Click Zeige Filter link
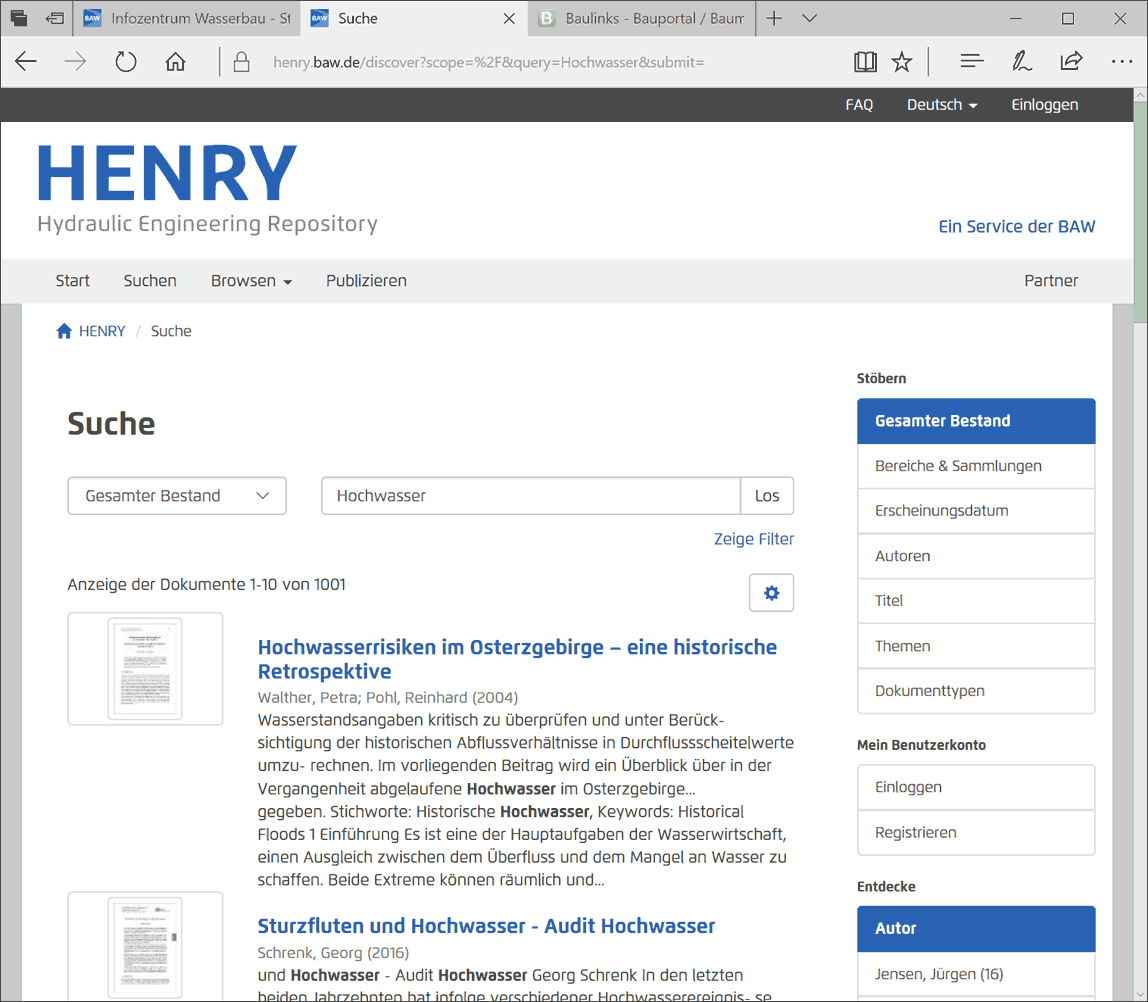Viewport: 1148px width, 1002px height. (x=754, y=539)
